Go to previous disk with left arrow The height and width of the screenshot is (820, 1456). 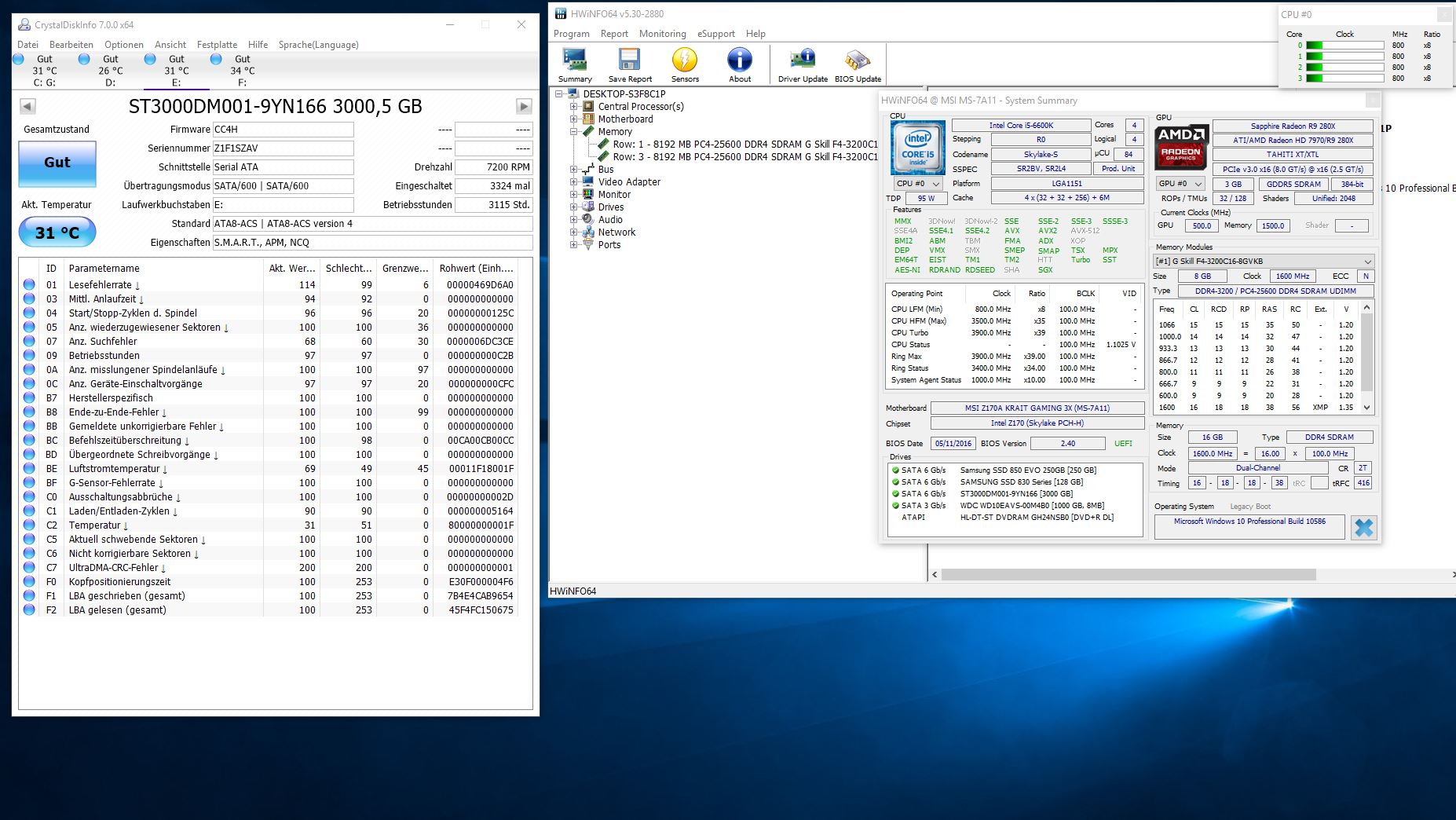27,106
